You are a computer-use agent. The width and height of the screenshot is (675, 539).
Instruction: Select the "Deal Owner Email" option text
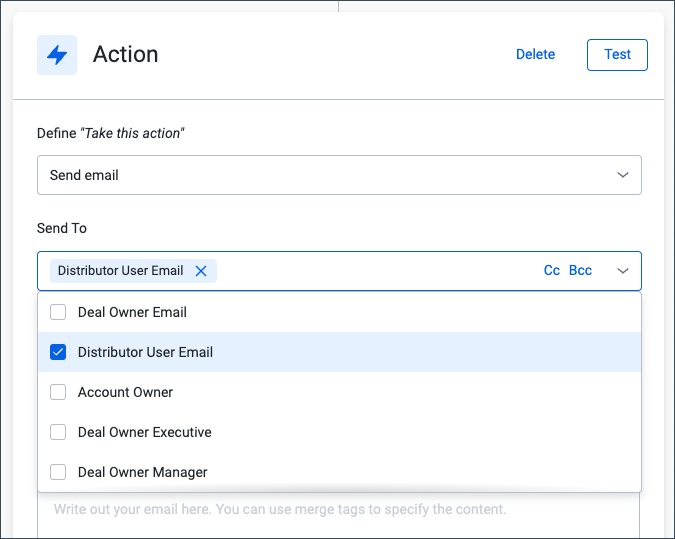pyautogui.click(x=132, y=312)
